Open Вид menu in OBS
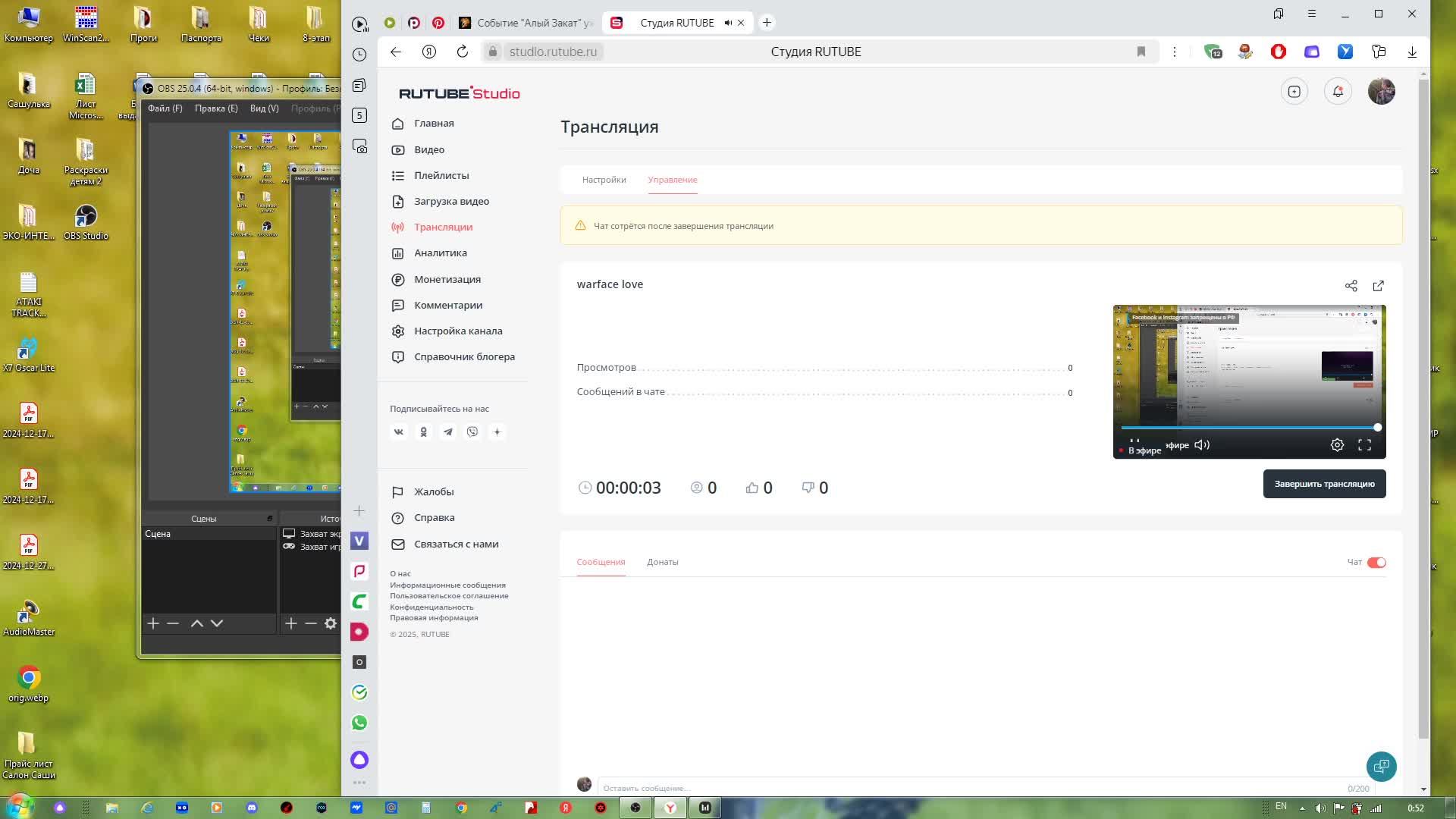This screenshot has height=819, width=1456. [264, 108]
